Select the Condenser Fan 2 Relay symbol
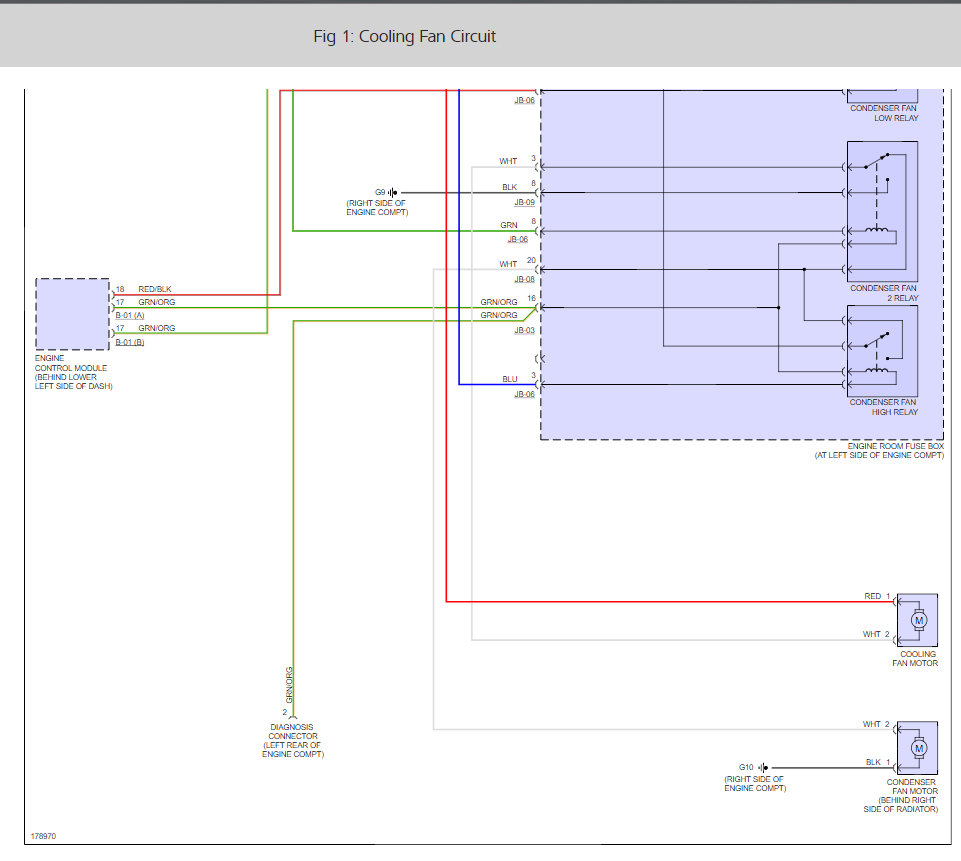Image resolution: width=961 pixels, height=861 pixels. (882, 210)
